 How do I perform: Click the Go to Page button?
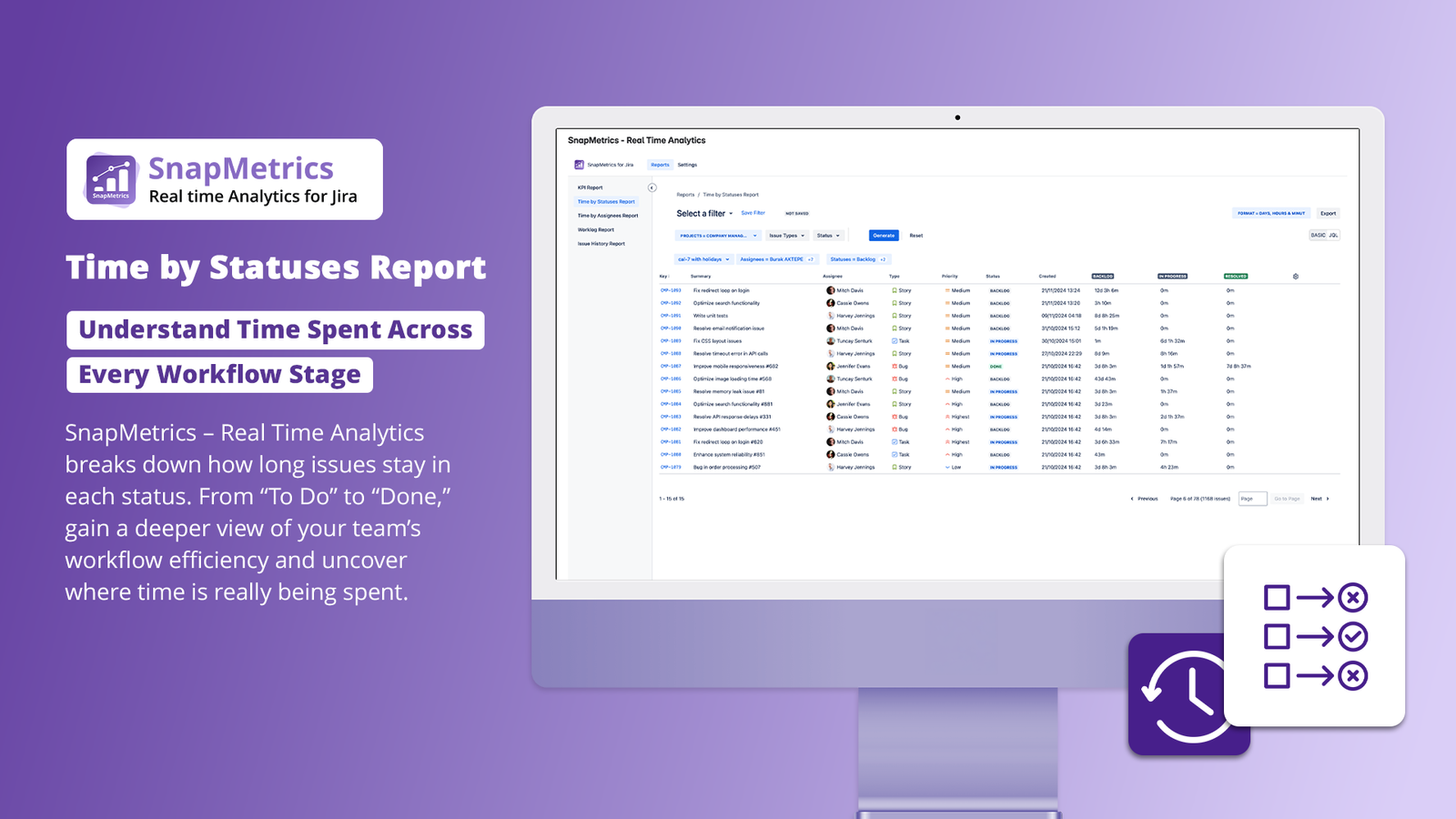1287,499
